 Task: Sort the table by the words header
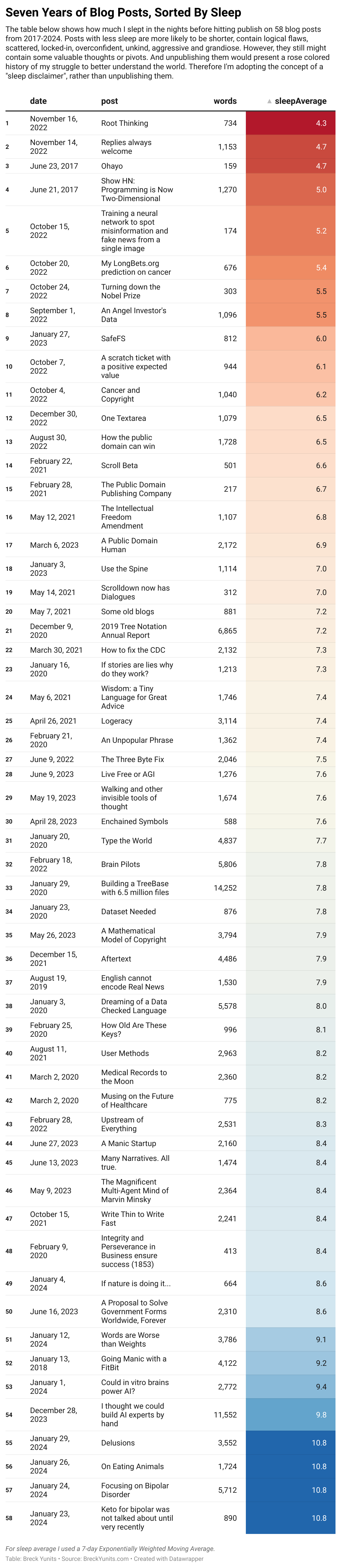pos(225,101)
